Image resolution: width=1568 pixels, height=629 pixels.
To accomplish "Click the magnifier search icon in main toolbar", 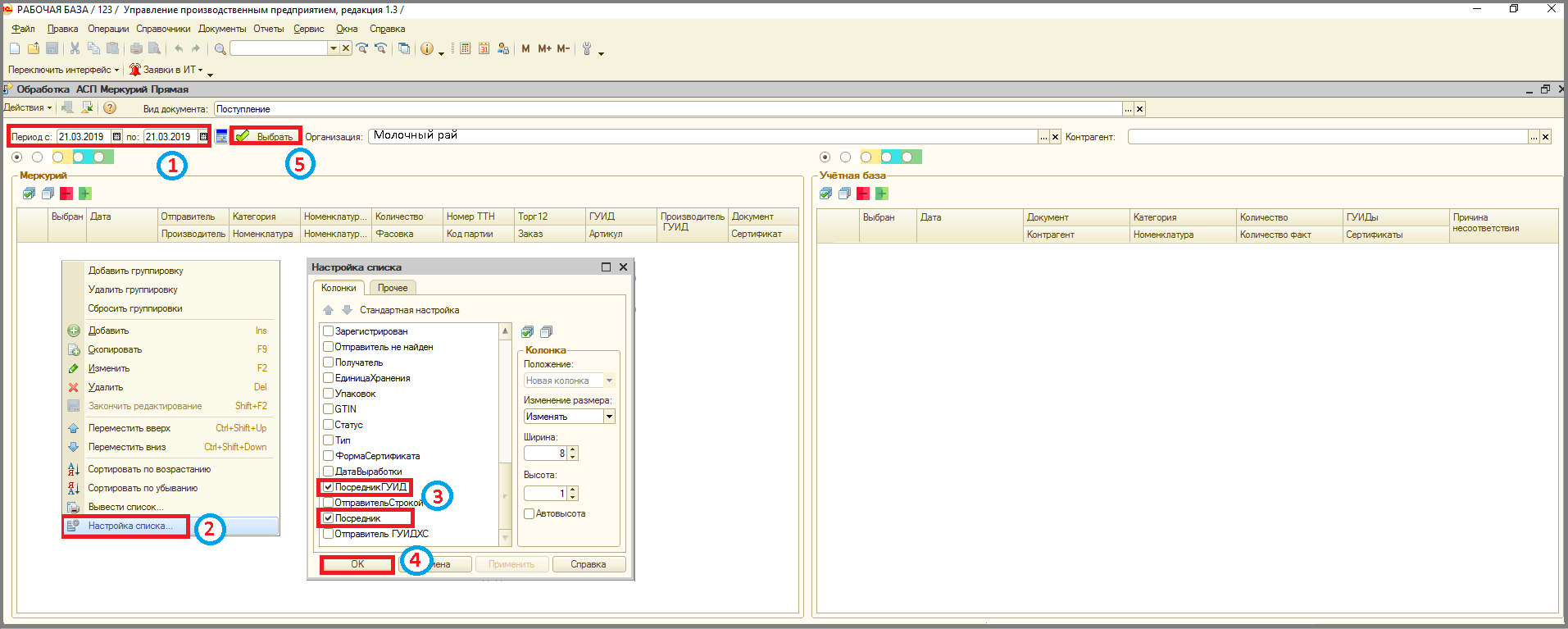I will [220, 49].
